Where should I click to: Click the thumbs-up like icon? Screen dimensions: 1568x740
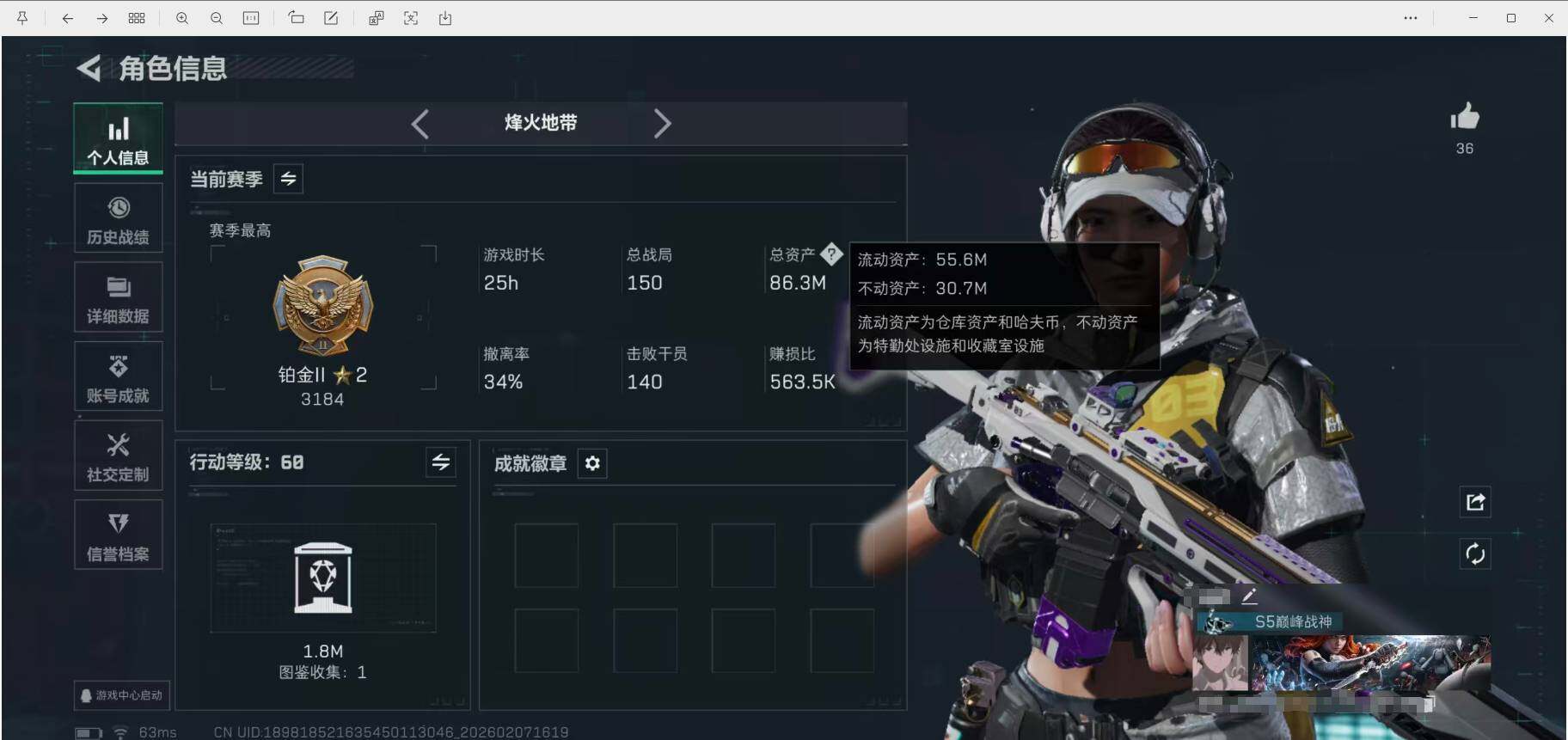pos(1465,116)
